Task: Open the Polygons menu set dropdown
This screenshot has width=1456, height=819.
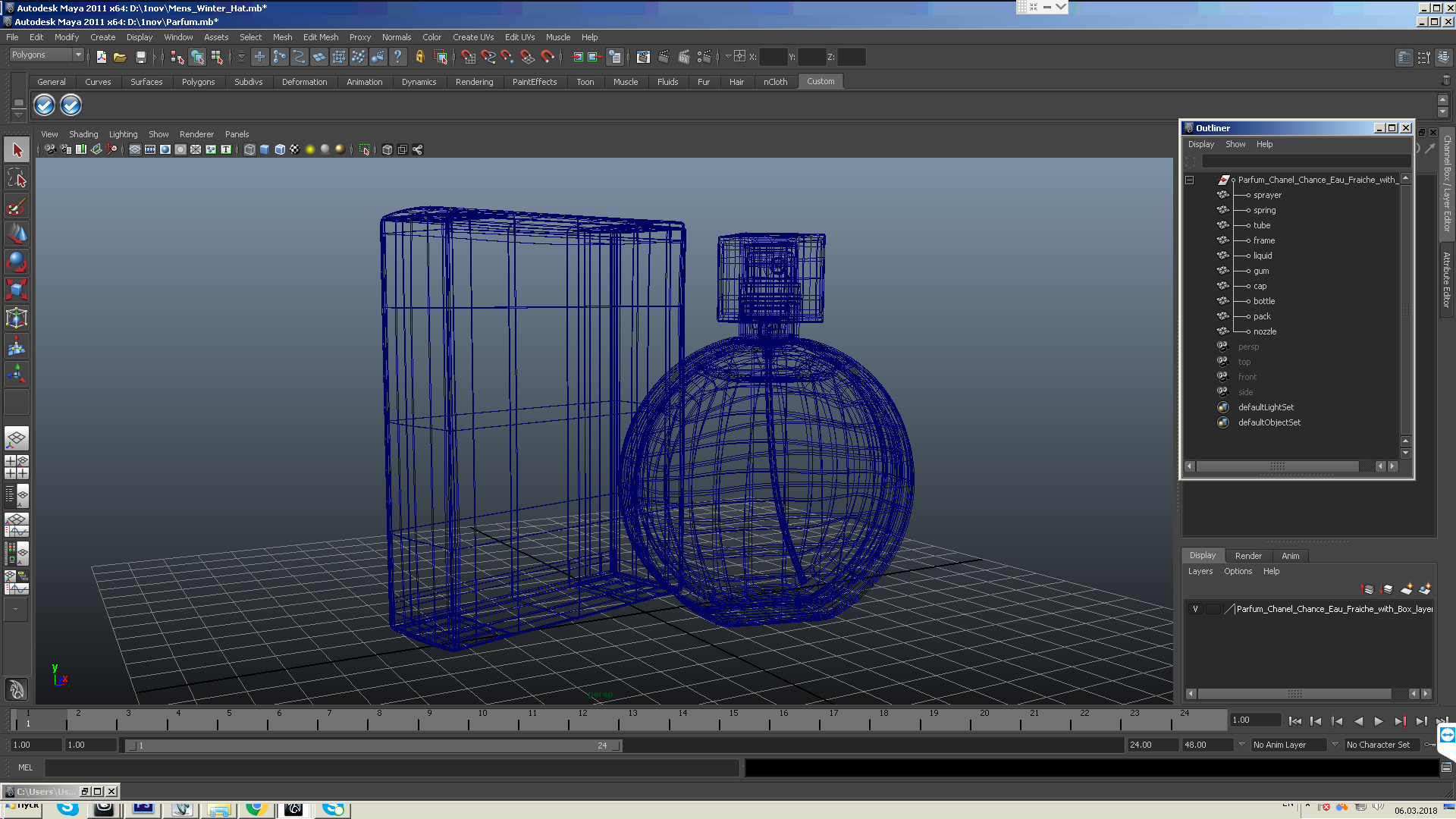Action: tap(77, 55)
